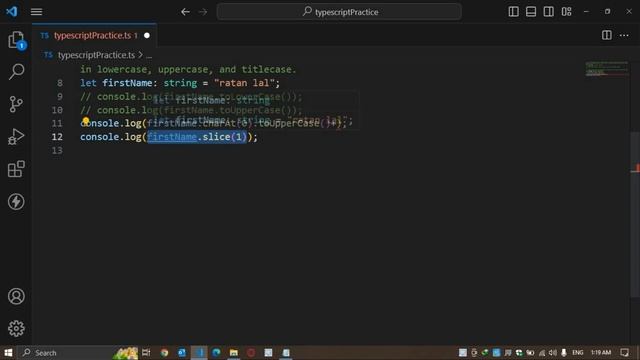
Task: Open the More Actions ellipsis menu
Action: coord(624,36)
